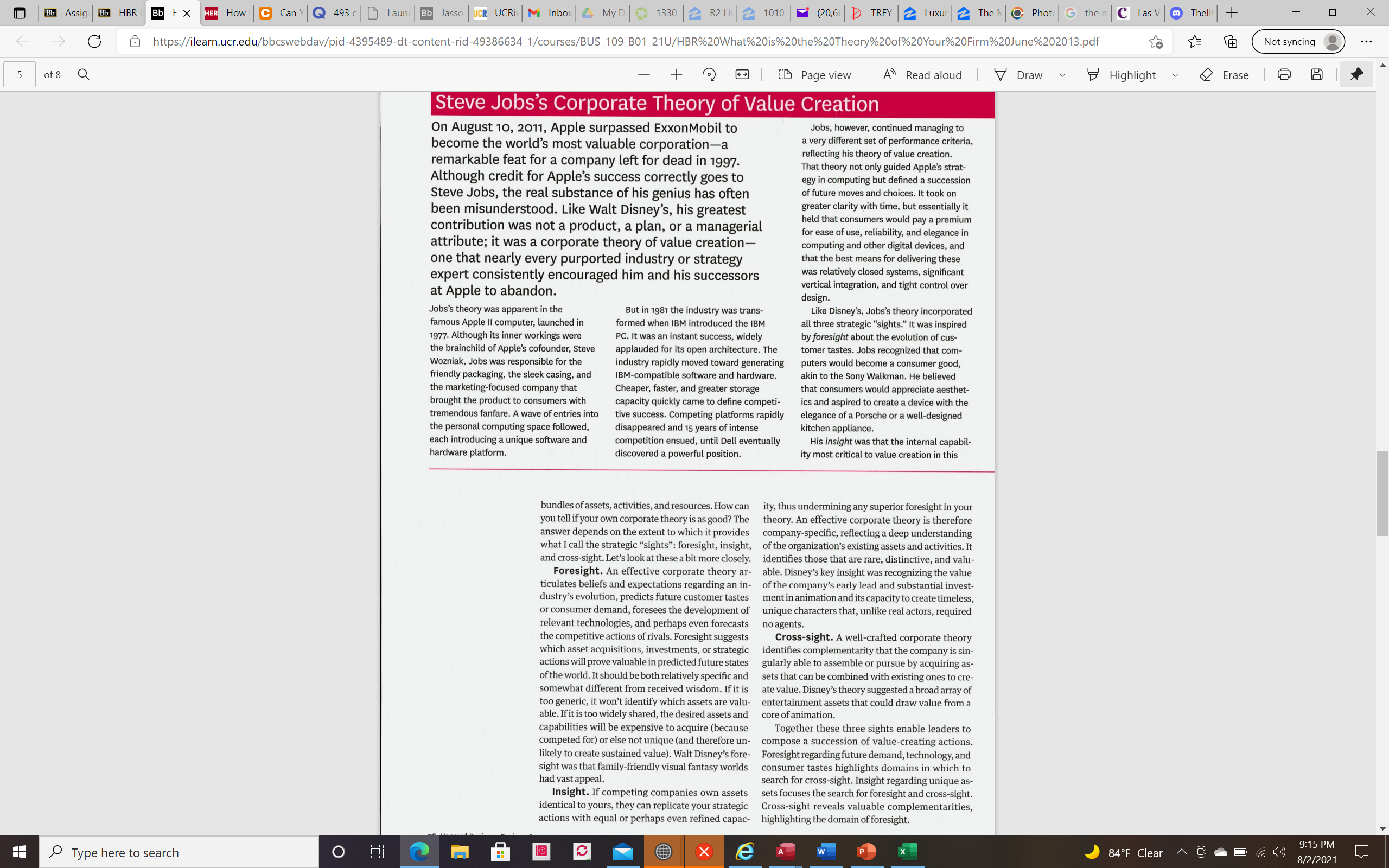
Task: Toggle the pin toolbar button
Action: coord(1356,74)
